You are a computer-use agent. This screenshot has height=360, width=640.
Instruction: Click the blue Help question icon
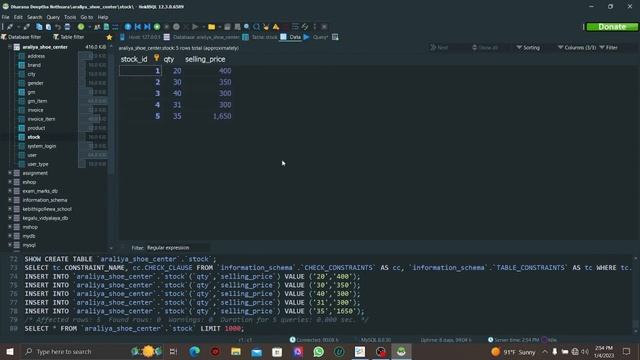click(128, 27)
